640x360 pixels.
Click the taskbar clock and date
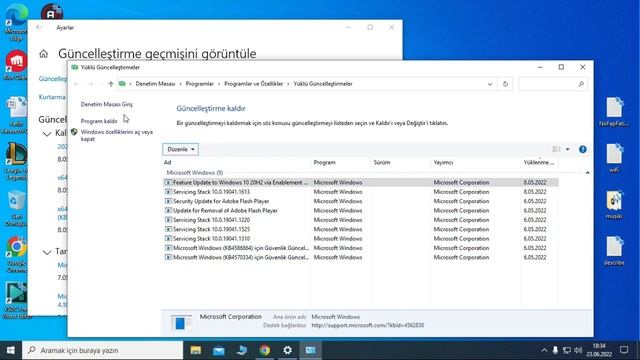(599, 350)
